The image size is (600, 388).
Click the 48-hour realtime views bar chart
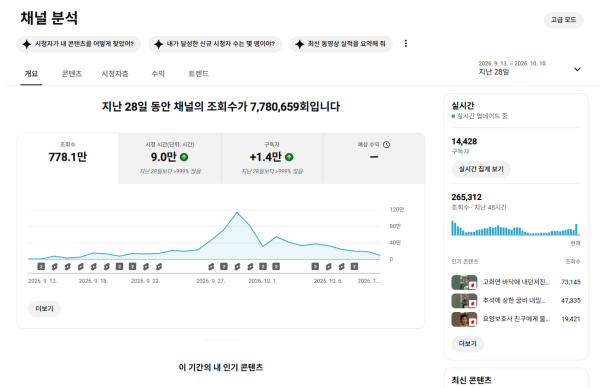[516, 228]
